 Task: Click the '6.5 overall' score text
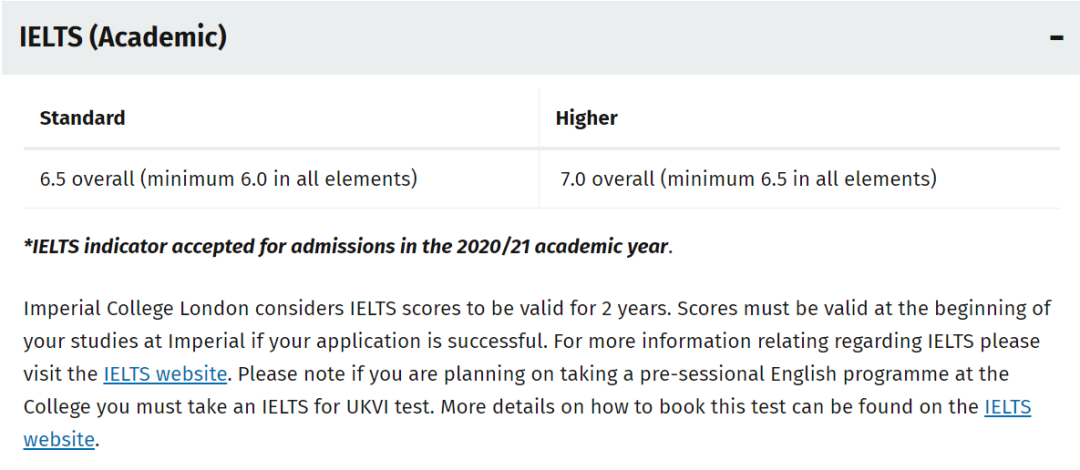(x=87, y=180)
